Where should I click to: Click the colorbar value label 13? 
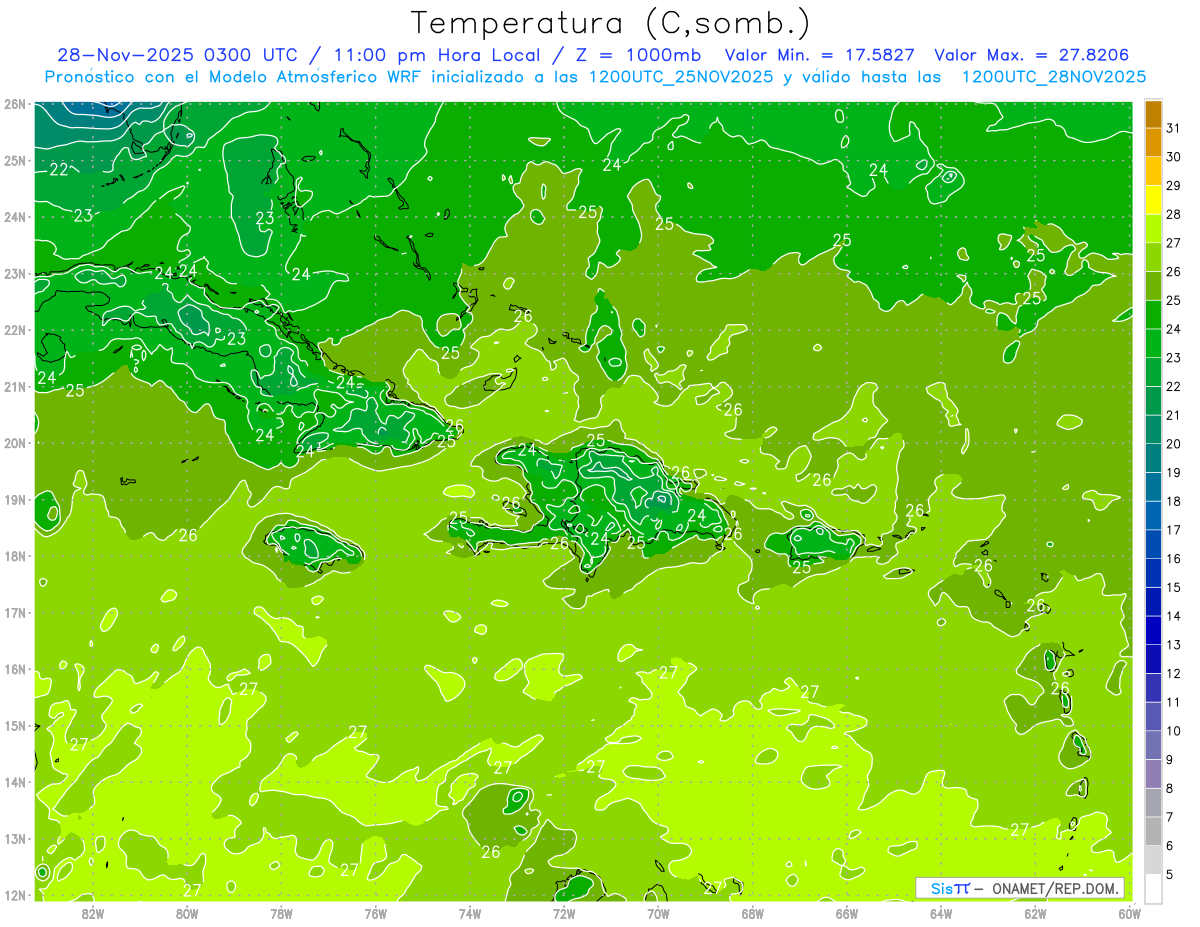point(1174,645)
